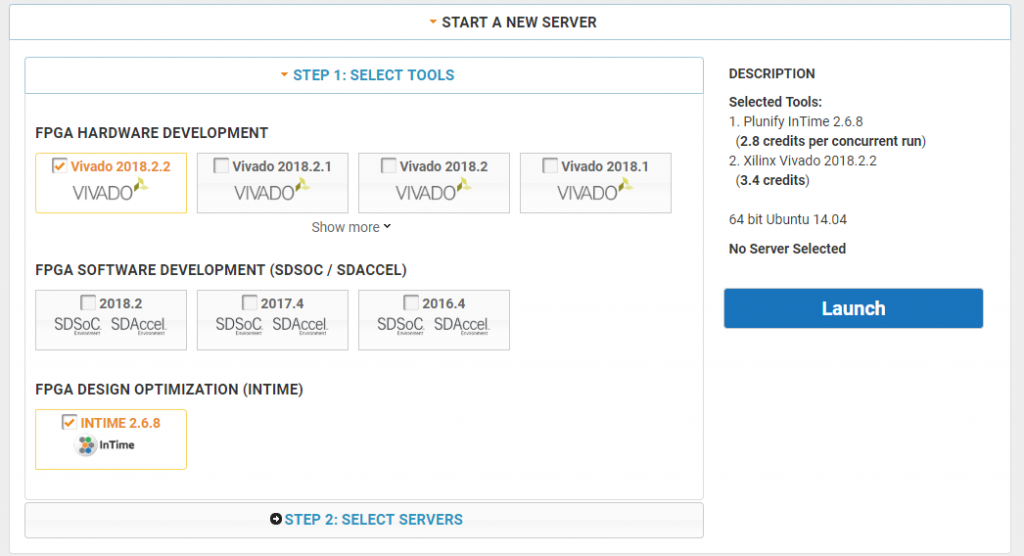The width and height of the screenshot is (1024, 556).
Task: Check the Vivado 2018.2.1 checkbox
Action: point(221,166)
